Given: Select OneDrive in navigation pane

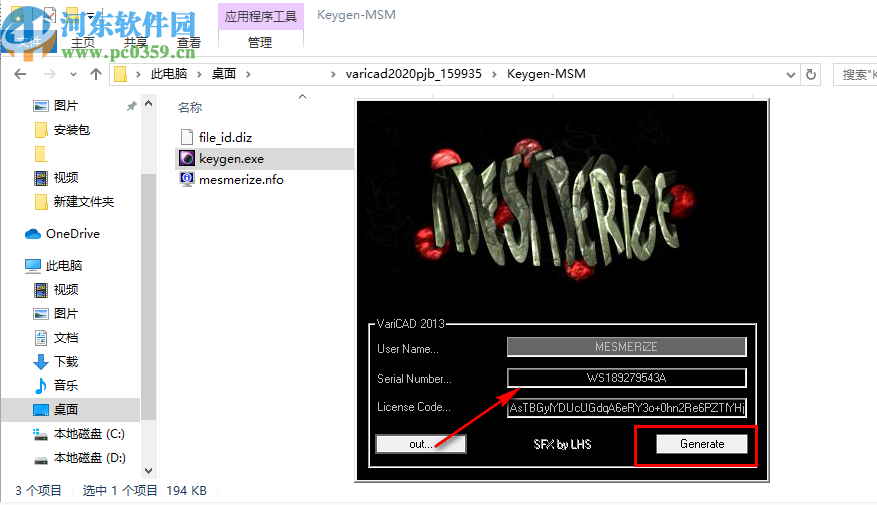Looking at the screenshot, I should 73,234.
